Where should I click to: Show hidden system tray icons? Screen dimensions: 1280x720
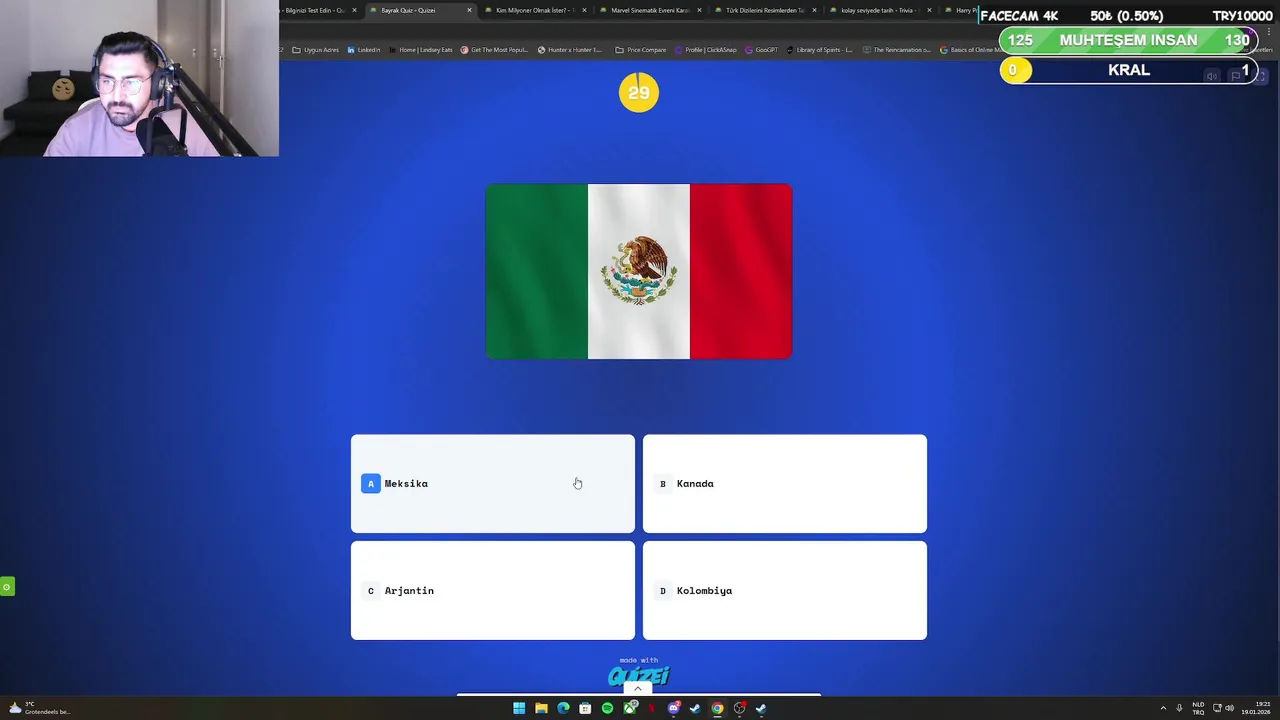[1163, 708]
